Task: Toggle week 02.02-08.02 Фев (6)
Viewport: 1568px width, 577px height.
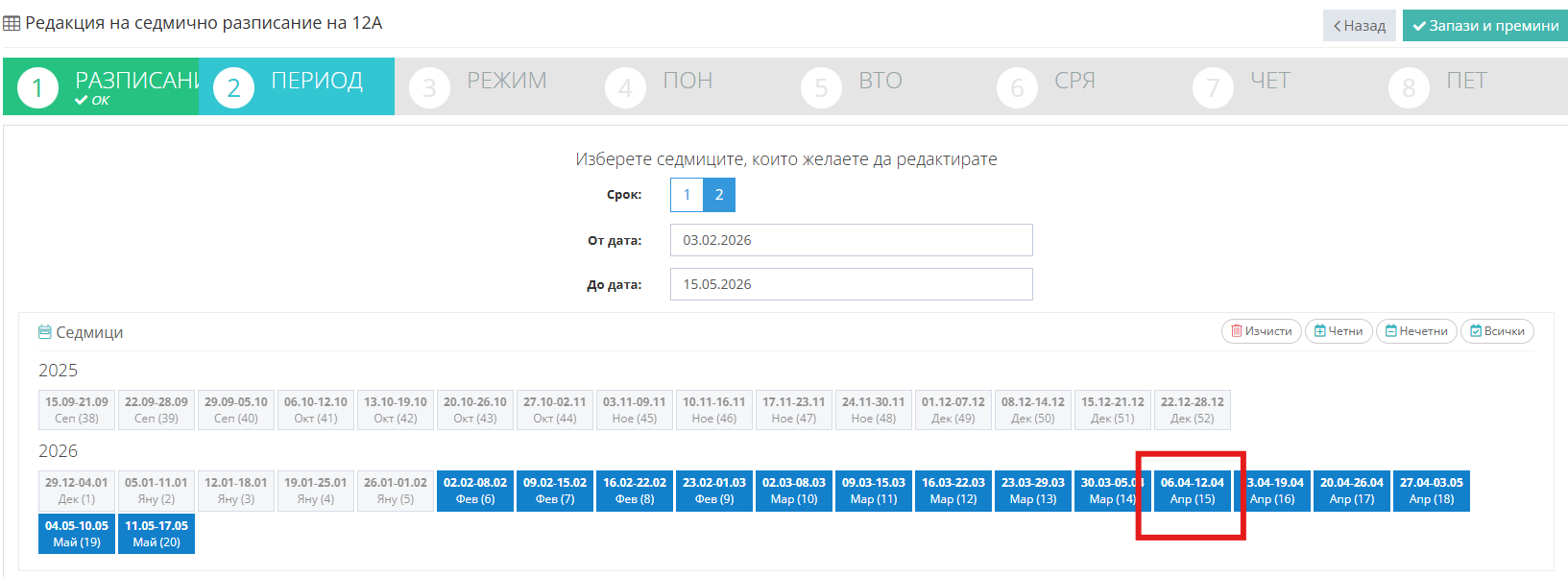Action: coord(474,491)
